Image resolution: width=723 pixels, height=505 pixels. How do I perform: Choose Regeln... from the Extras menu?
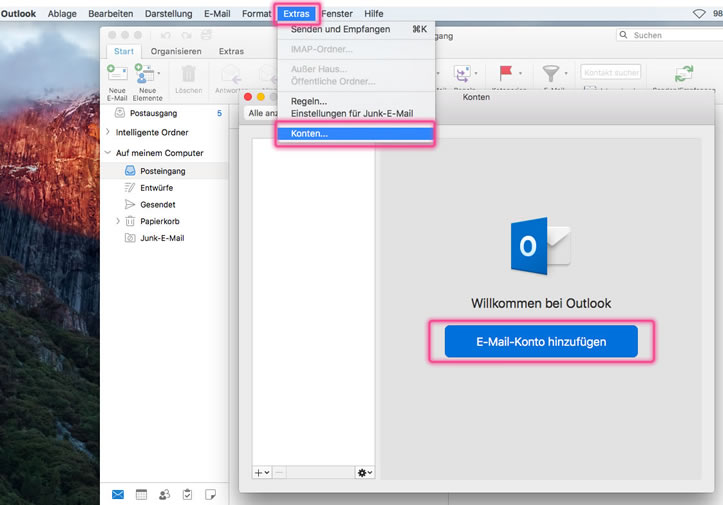point(309,101)
